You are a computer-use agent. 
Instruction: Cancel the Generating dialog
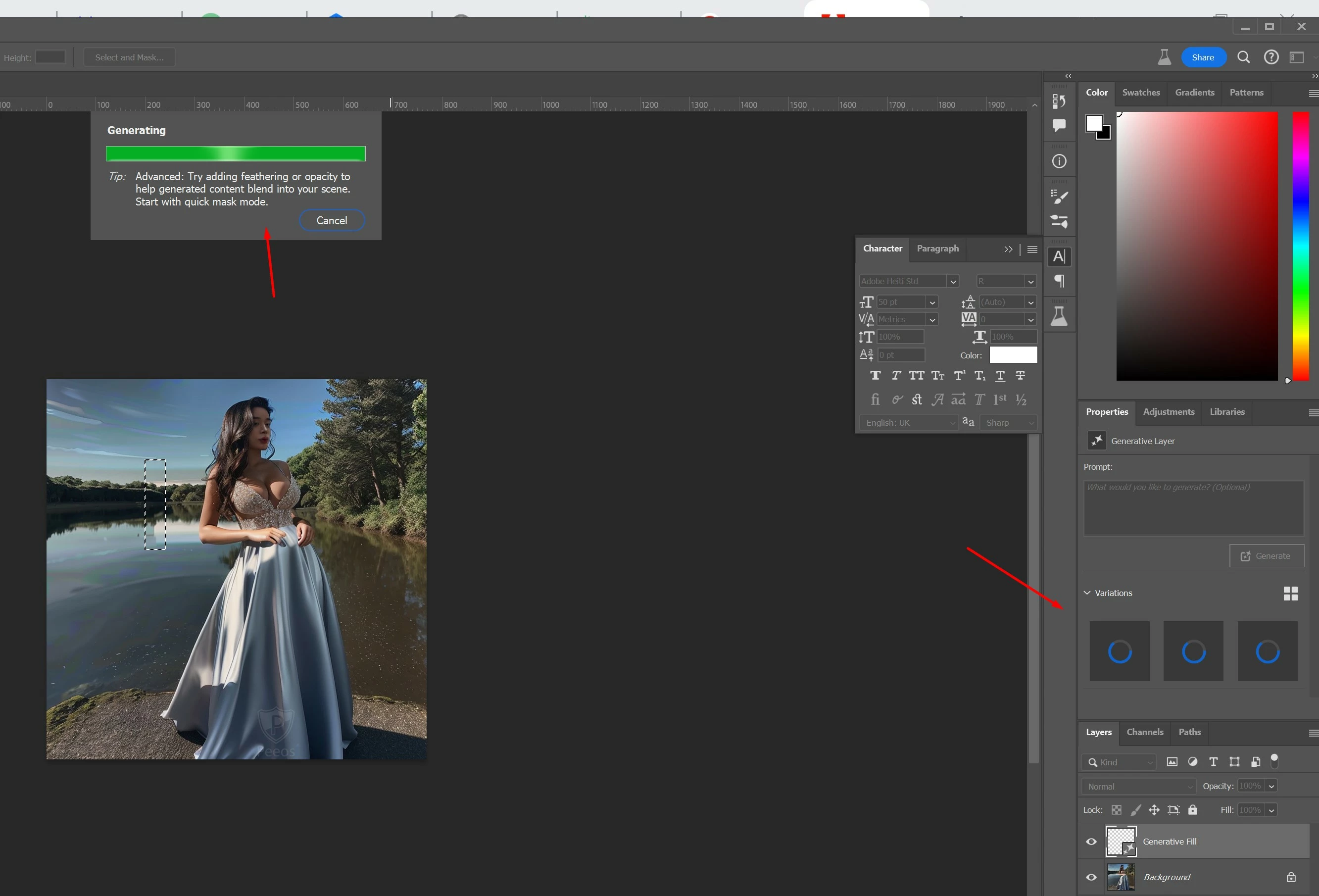click(x=332, y=220)
